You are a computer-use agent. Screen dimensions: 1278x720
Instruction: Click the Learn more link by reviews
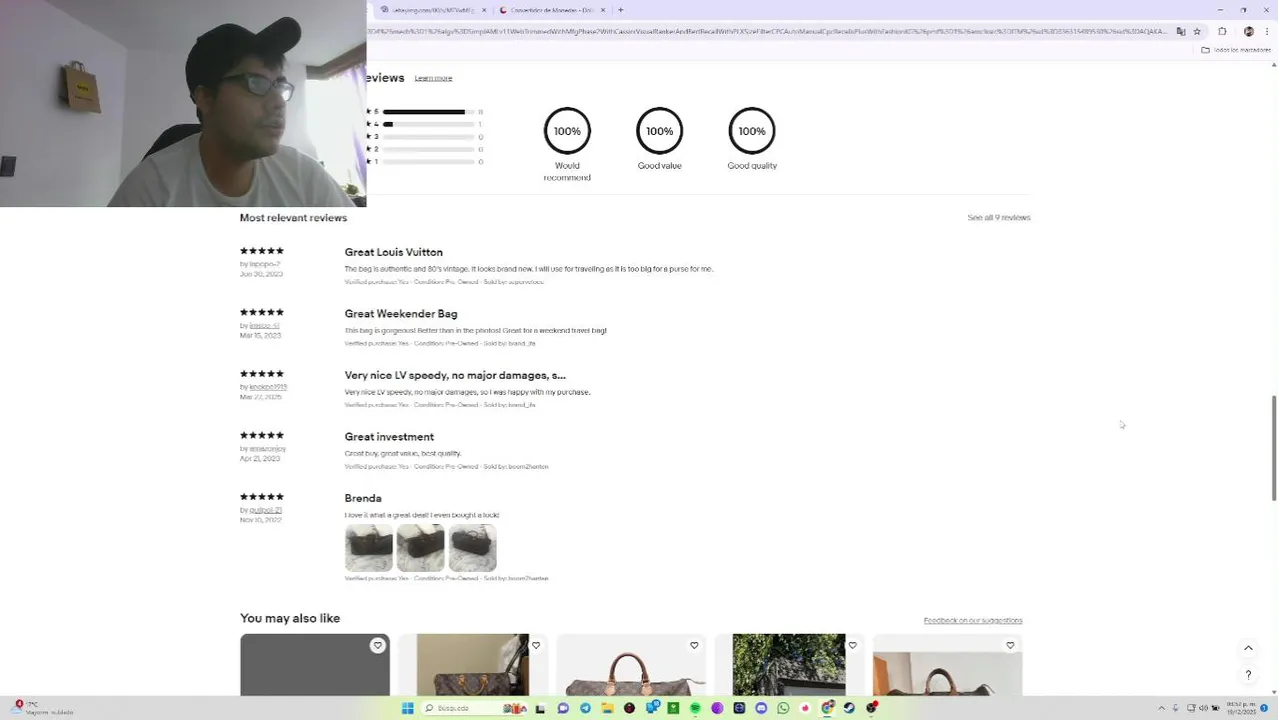pos(433,78)
